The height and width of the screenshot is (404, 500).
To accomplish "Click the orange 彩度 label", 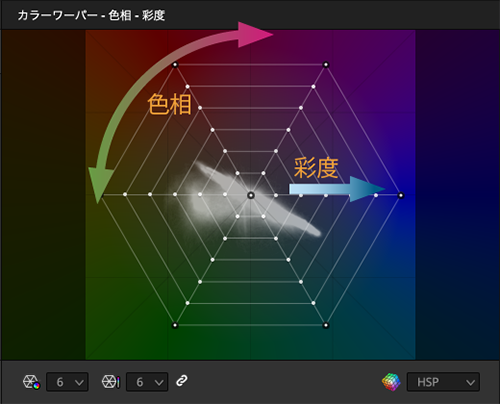I will [316, 168].
